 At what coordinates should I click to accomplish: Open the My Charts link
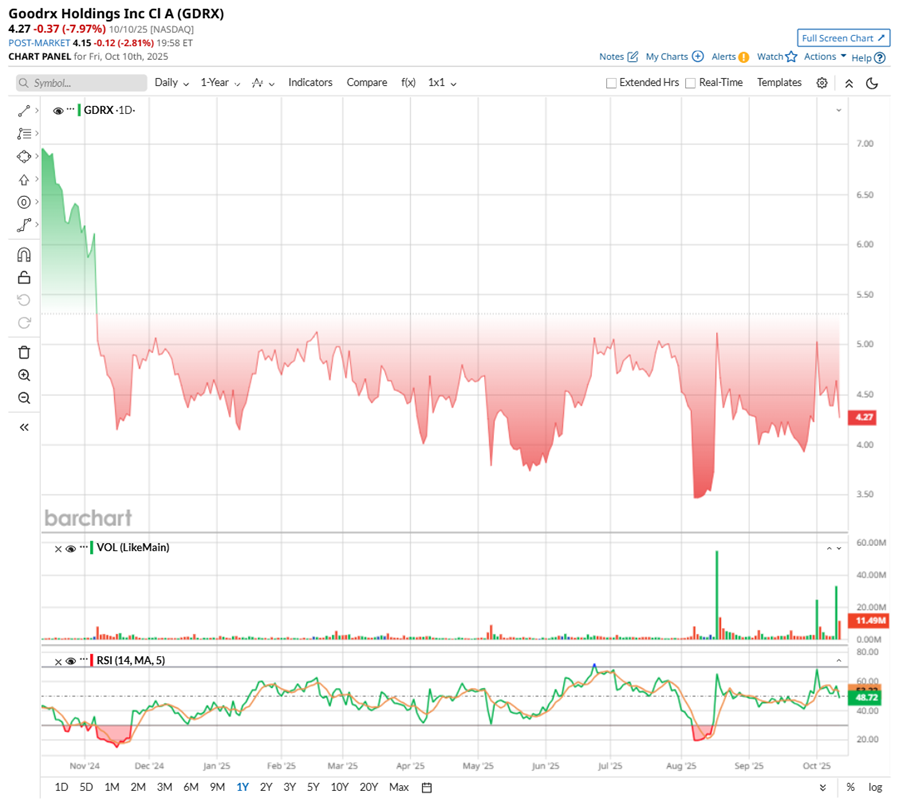(666, 56)
